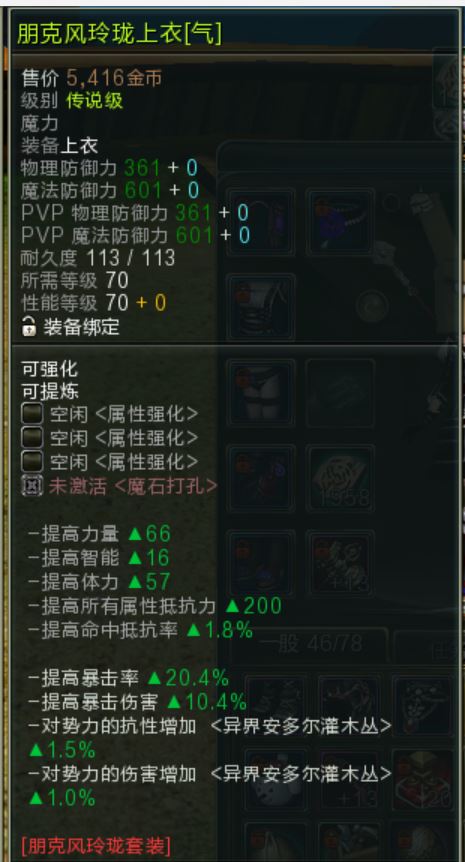Select the shoes item slot above tabs
This screenshot has height=862, width=465.
pyautogui.click(x=261, y=563)
